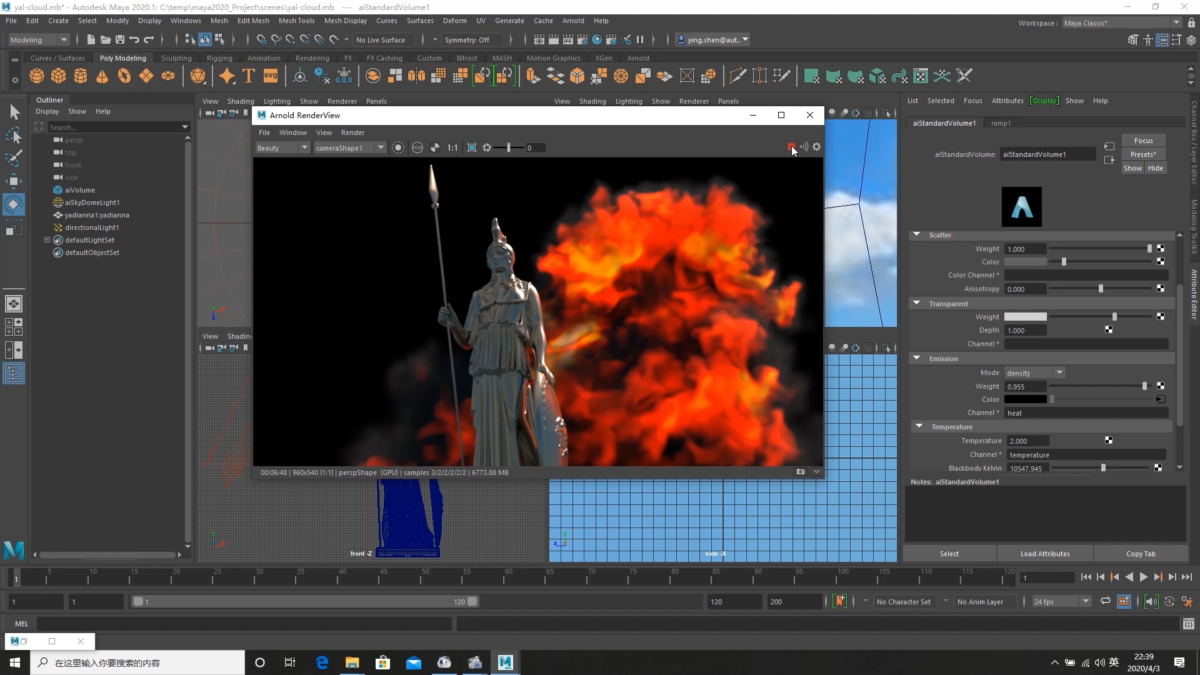Create a polygon torus from the shelf
The width and height of the screenshot is (1200, 675).
125,76
